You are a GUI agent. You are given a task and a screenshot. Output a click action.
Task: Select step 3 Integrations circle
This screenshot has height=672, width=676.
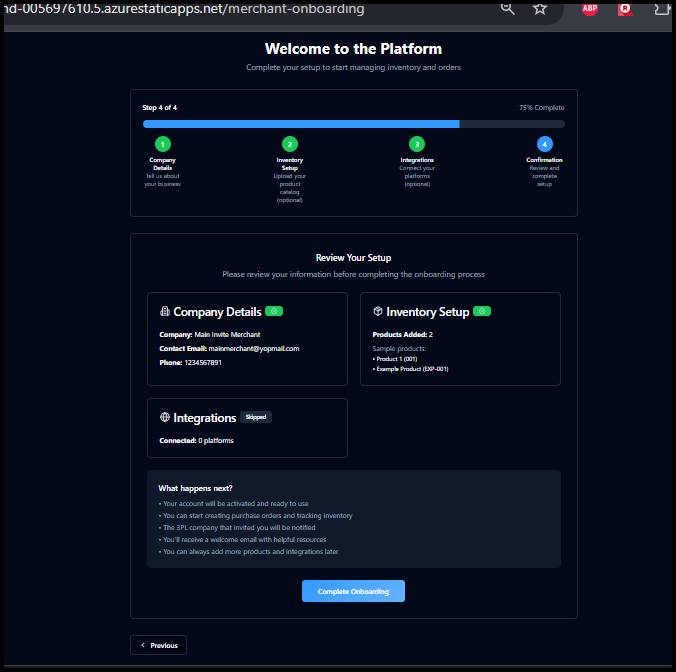click(x=417, y=144)
